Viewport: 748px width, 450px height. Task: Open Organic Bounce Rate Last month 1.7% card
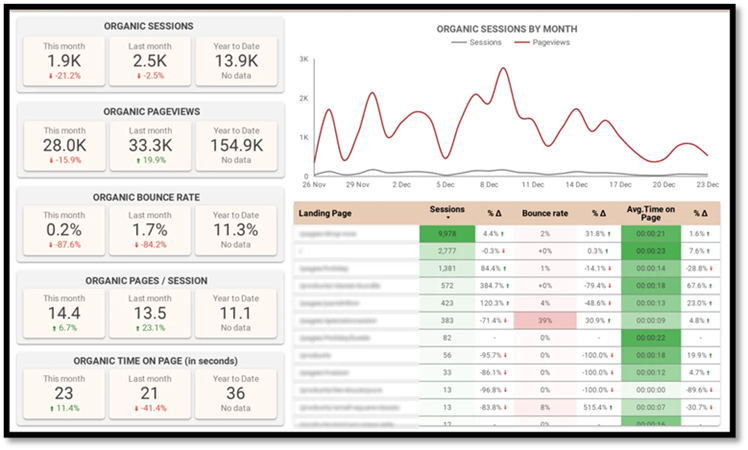150,228
